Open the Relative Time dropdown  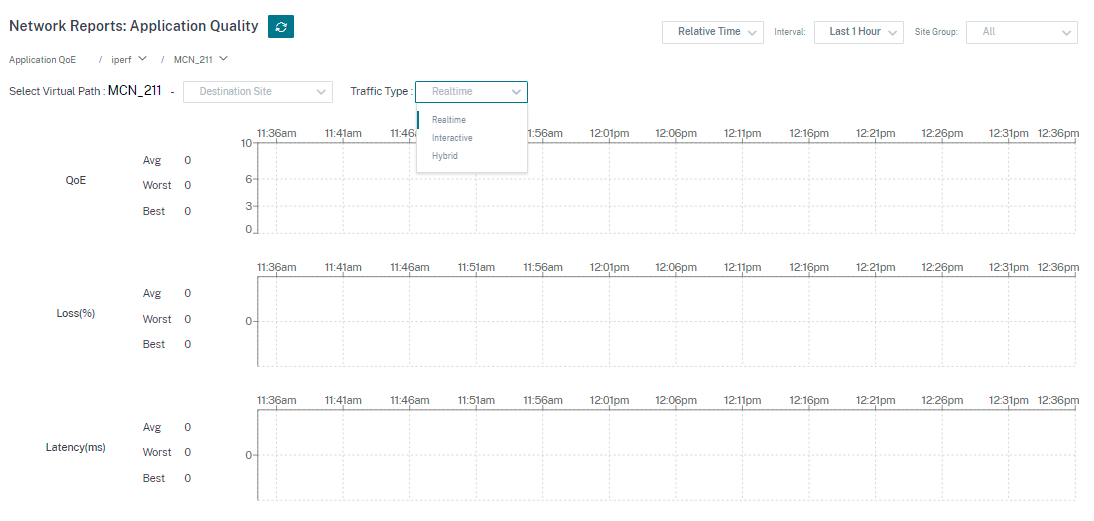pos(712,32)
